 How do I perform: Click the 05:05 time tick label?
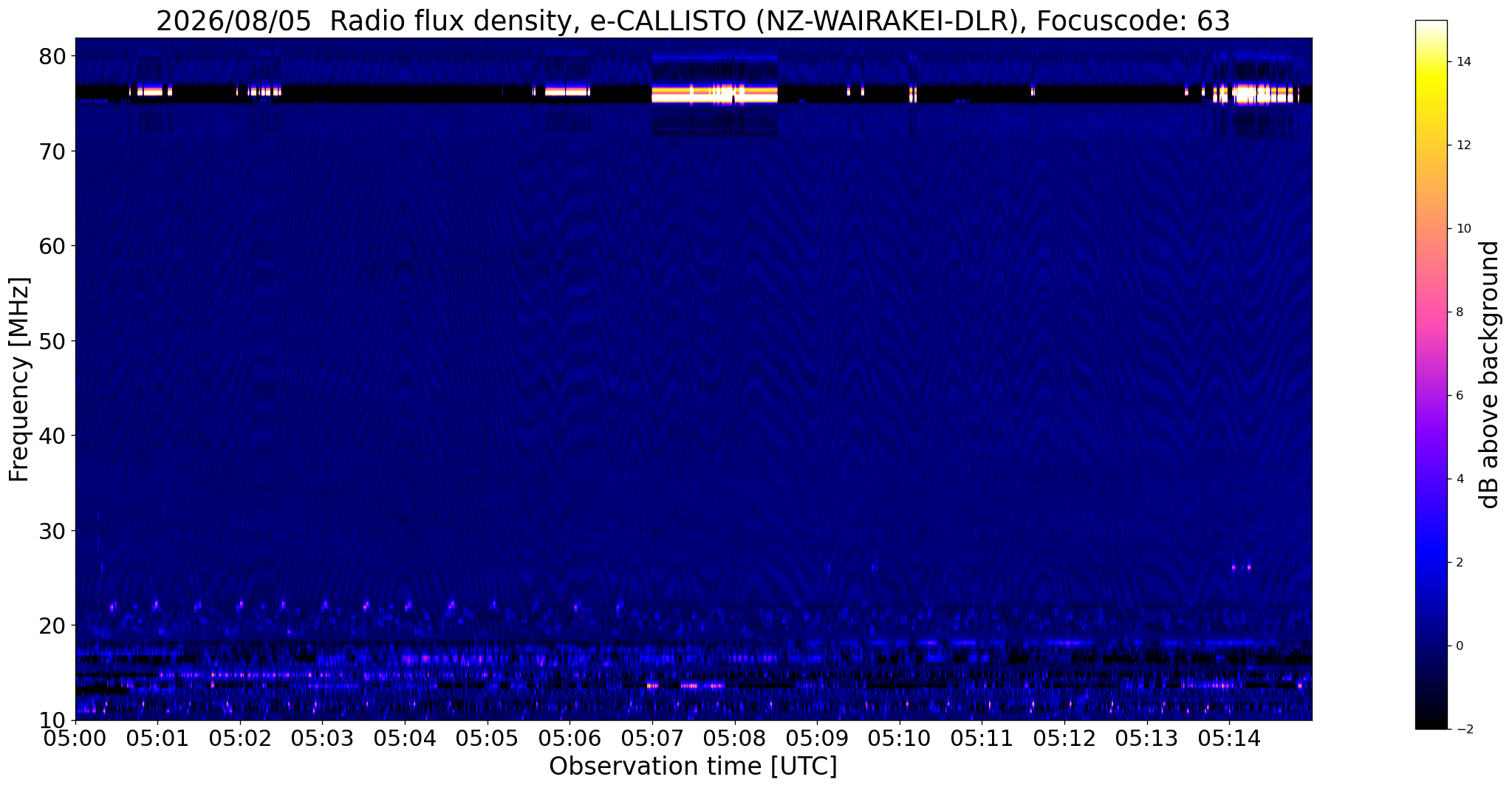(488, 739)
